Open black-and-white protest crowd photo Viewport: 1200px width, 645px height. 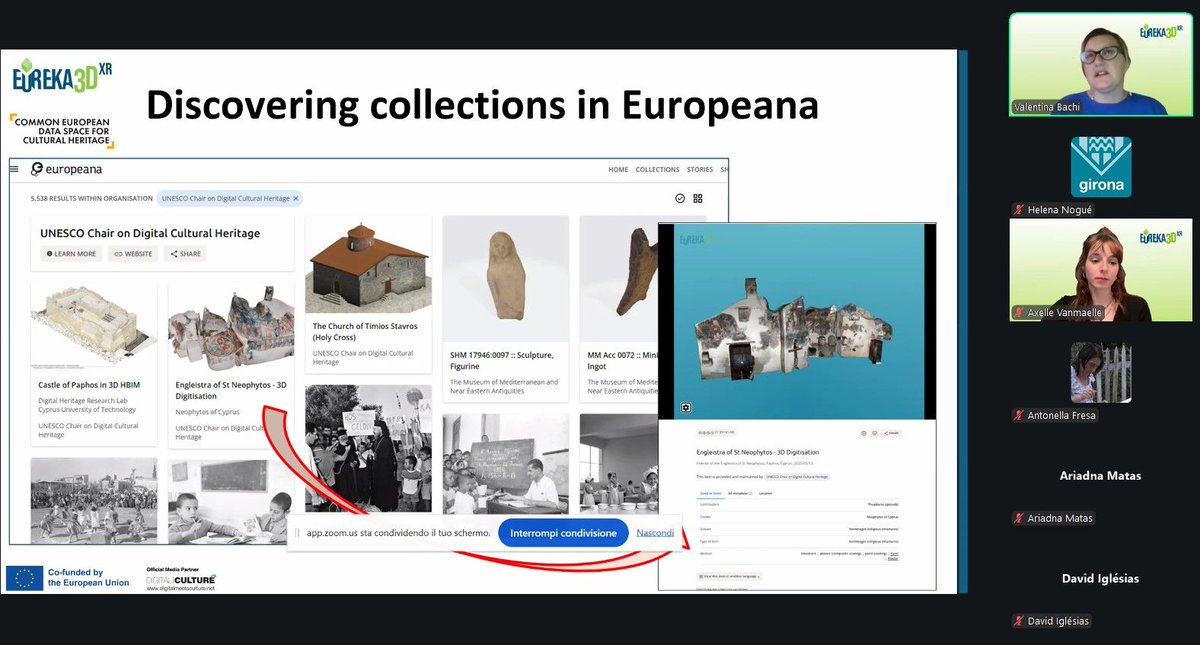tap(367, 450)
